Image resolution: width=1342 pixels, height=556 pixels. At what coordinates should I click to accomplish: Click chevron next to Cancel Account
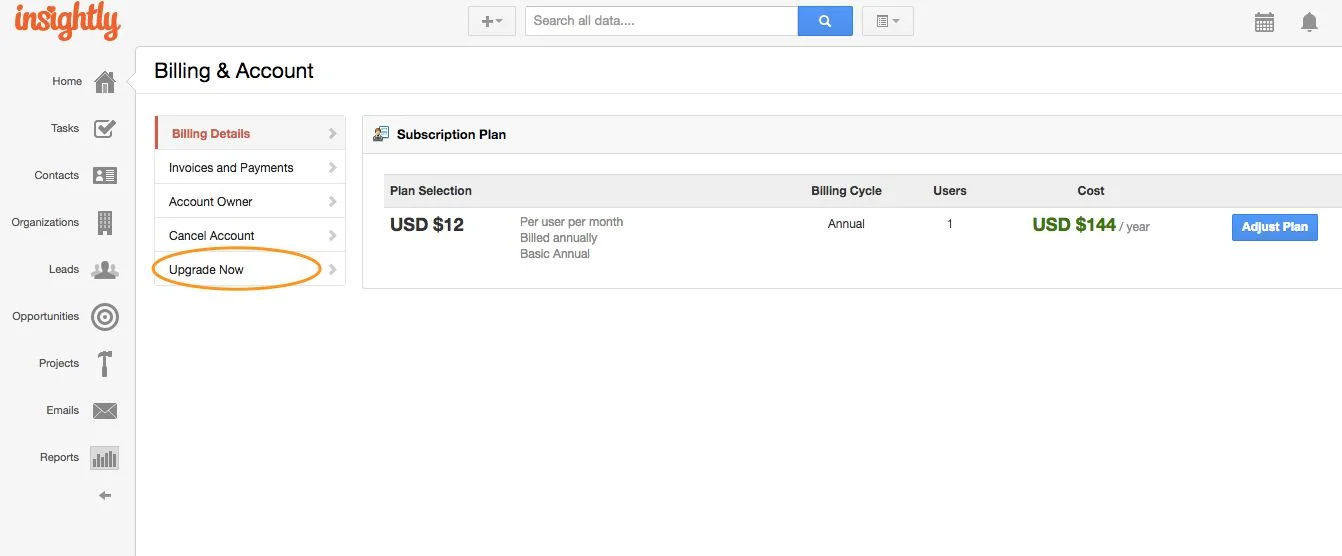click(333, 235)
